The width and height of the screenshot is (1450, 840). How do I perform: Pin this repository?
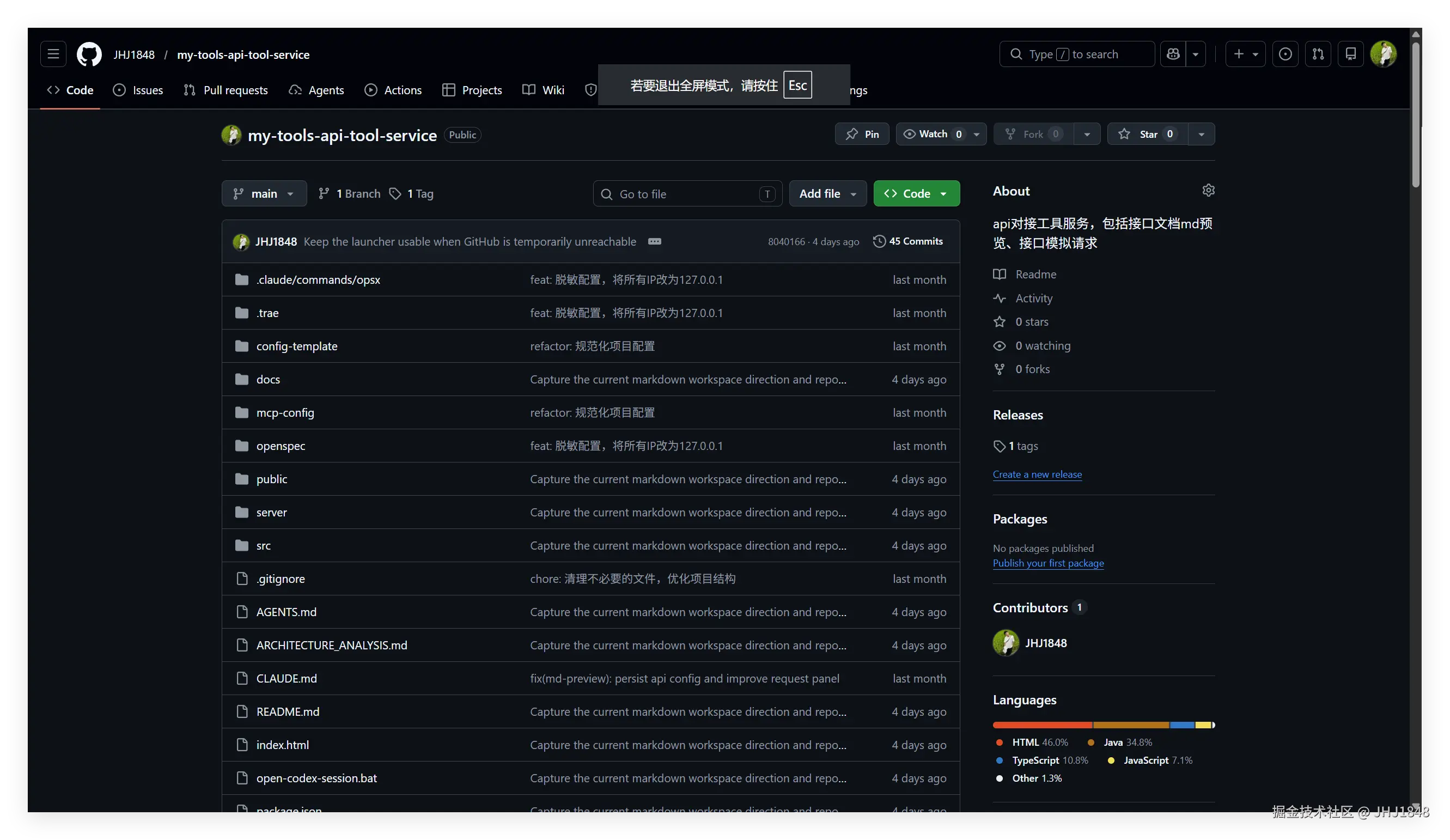(x=861, y=134)
